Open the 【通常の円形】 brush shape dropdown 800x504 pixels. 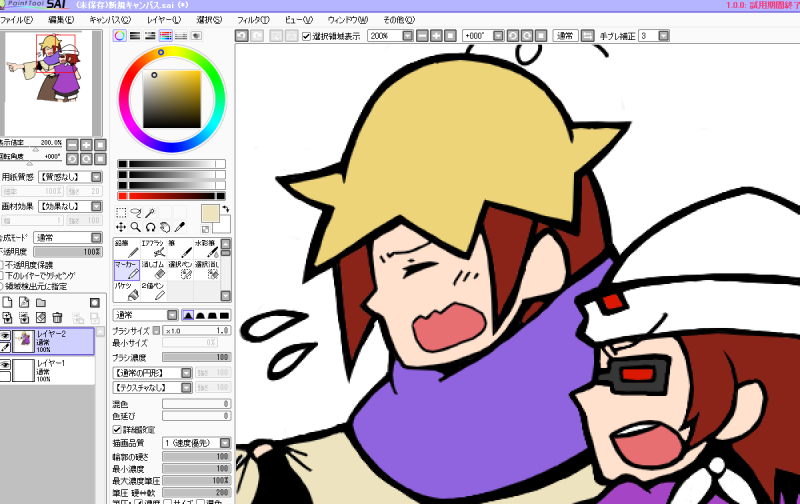(186, 373)
